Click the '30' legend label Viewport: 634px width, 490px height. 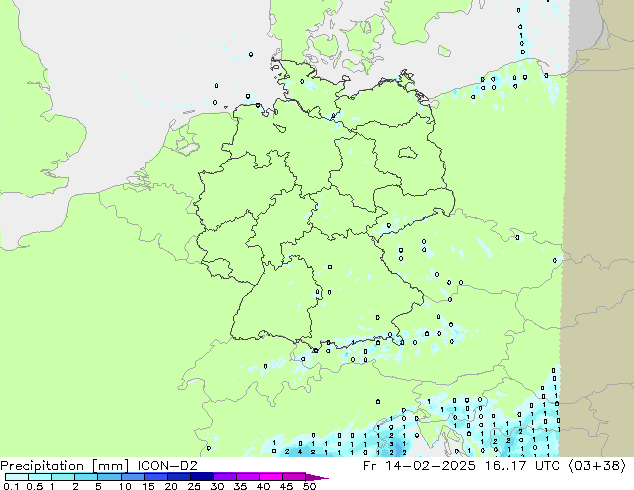(217, 486)
